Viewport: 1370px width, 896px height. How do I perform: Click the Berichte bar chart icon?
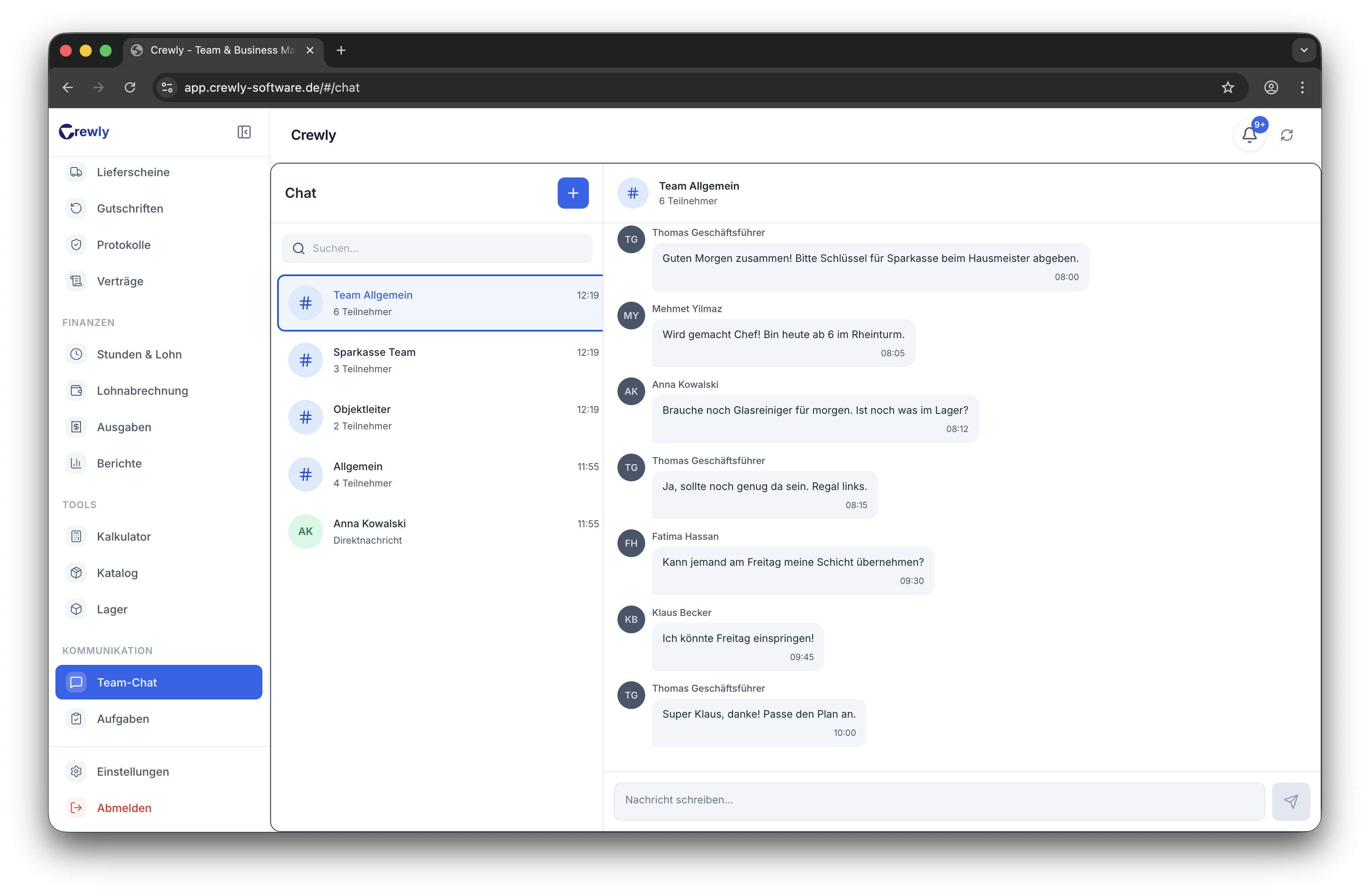point(77,463)
